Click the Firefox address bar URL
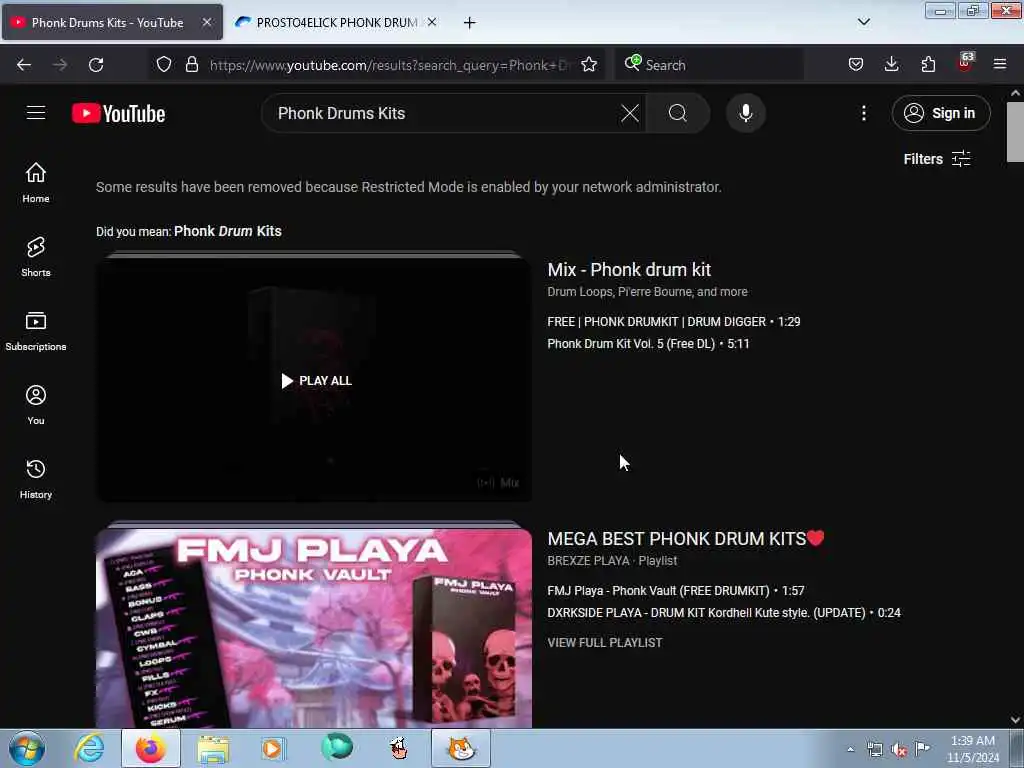The image size is (1024, 768). pos(389,65)
